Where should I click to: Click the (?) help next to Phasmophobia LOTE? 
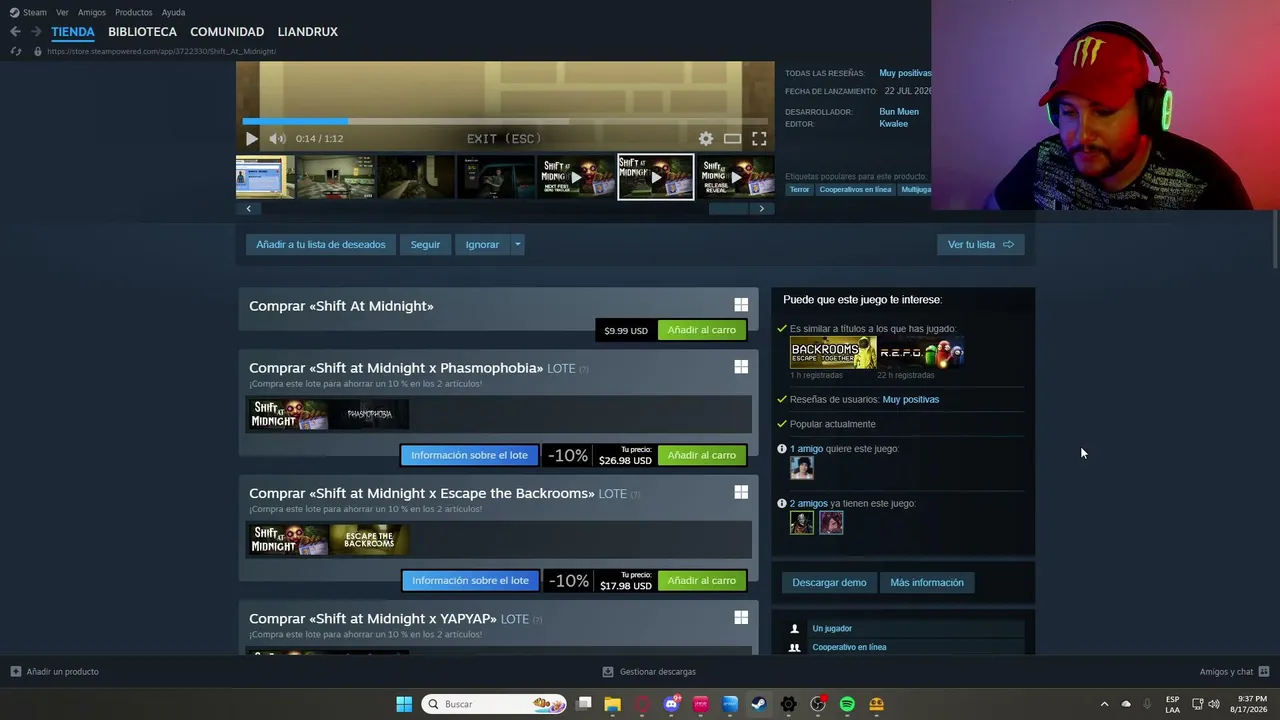584,369
